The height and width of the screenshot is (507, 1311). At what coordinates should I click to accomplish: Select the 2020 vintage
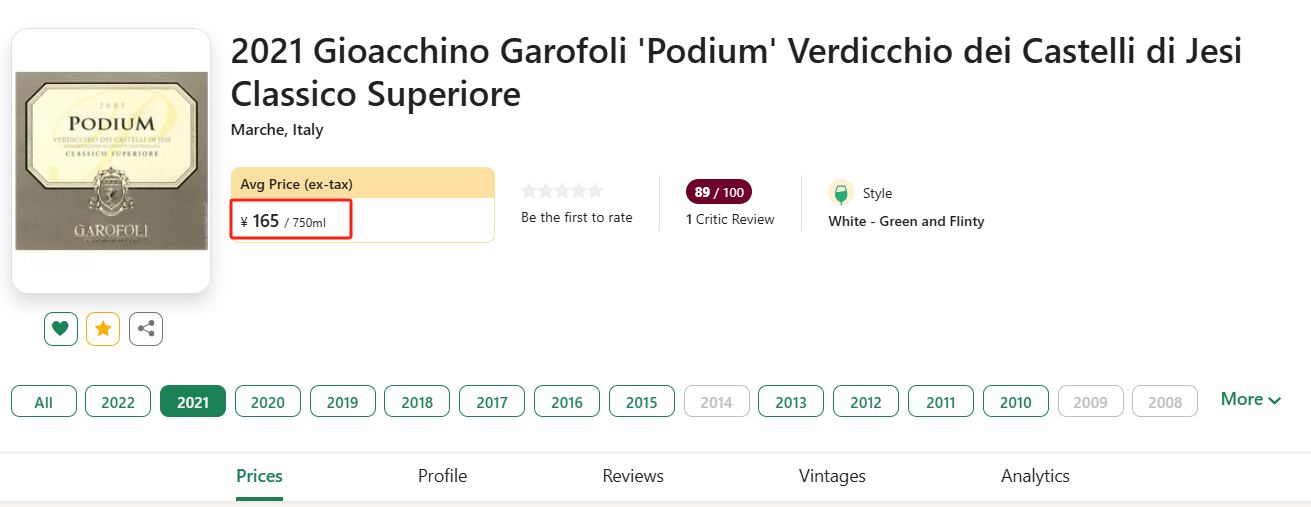268,402
